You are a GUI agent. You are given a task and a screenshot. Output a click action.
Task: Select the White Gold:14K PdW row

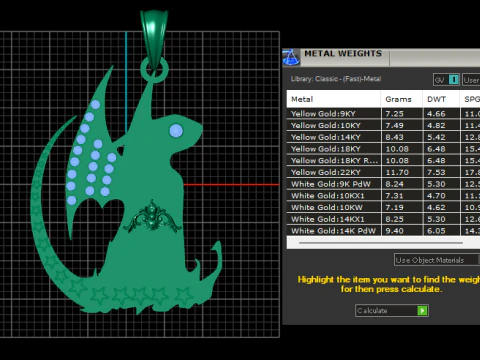(383, 231)
